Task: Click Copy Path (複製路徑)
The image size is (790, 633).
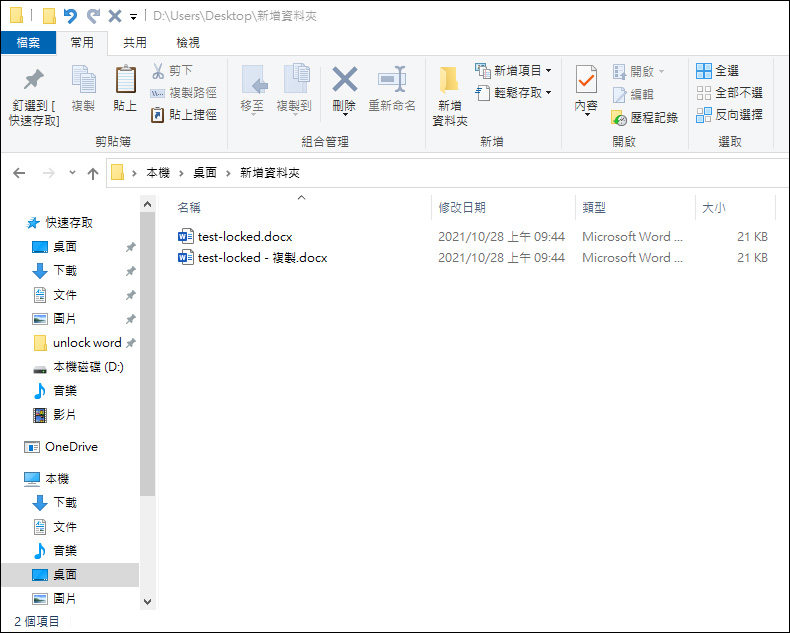Action: 184,93
